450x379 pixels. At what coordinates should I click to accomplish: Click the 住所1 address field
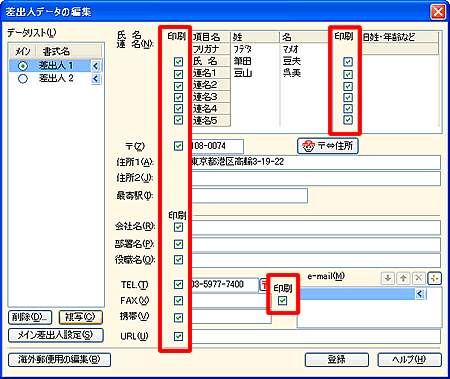click(316, 162)
